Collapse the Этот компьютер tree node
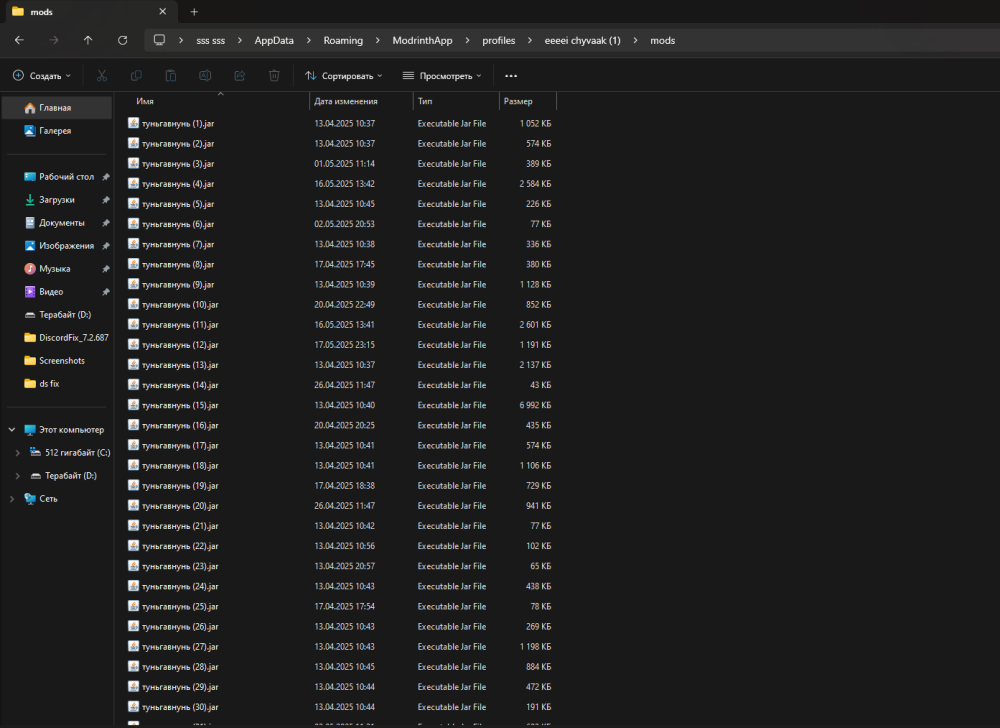 tap(11, 430)
